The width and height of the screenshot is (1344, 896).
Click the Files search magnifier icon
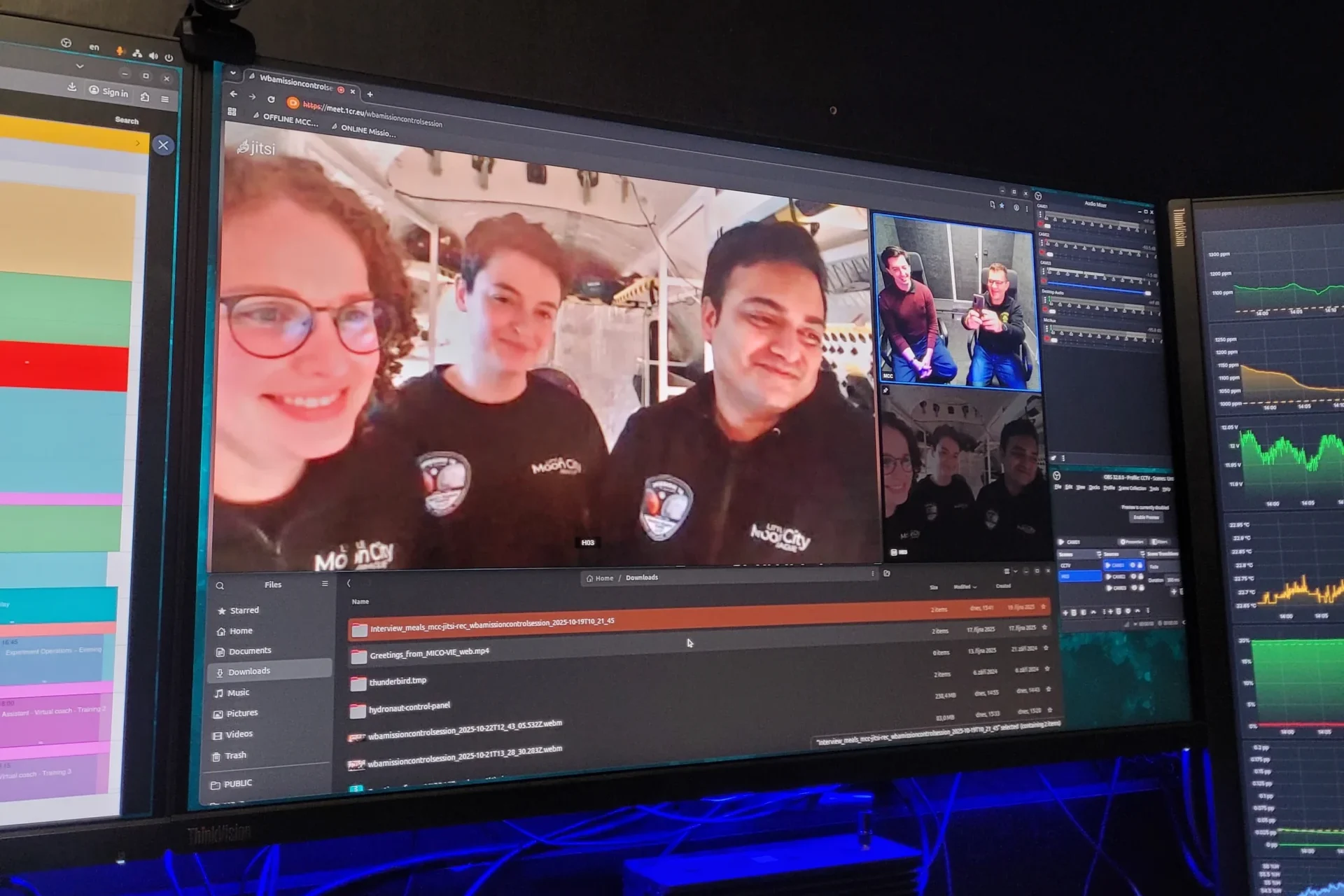click(x=220, y=586)
